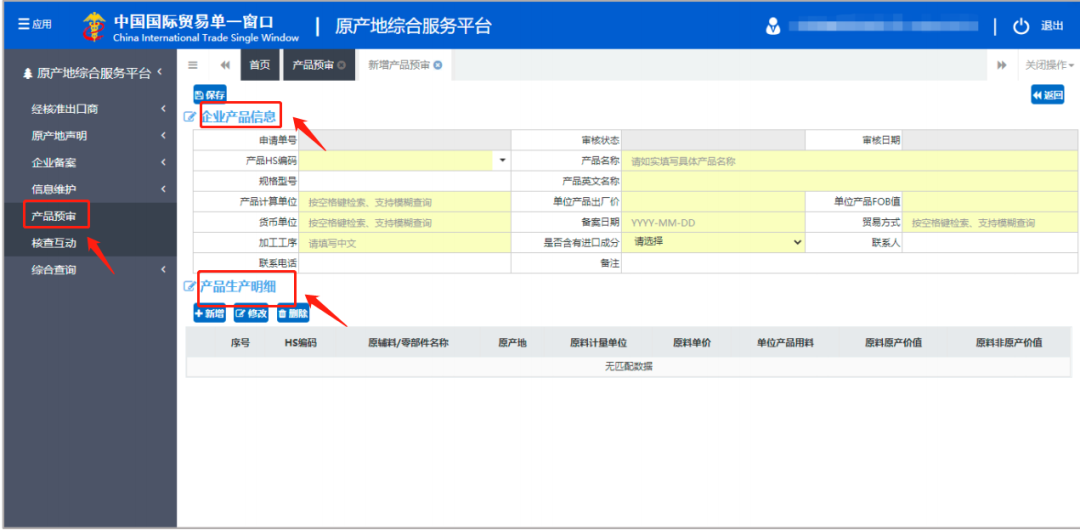Click into 联系电话 field
The height and width of the screenshot is (530, 1080).
(x=404, y=263)
